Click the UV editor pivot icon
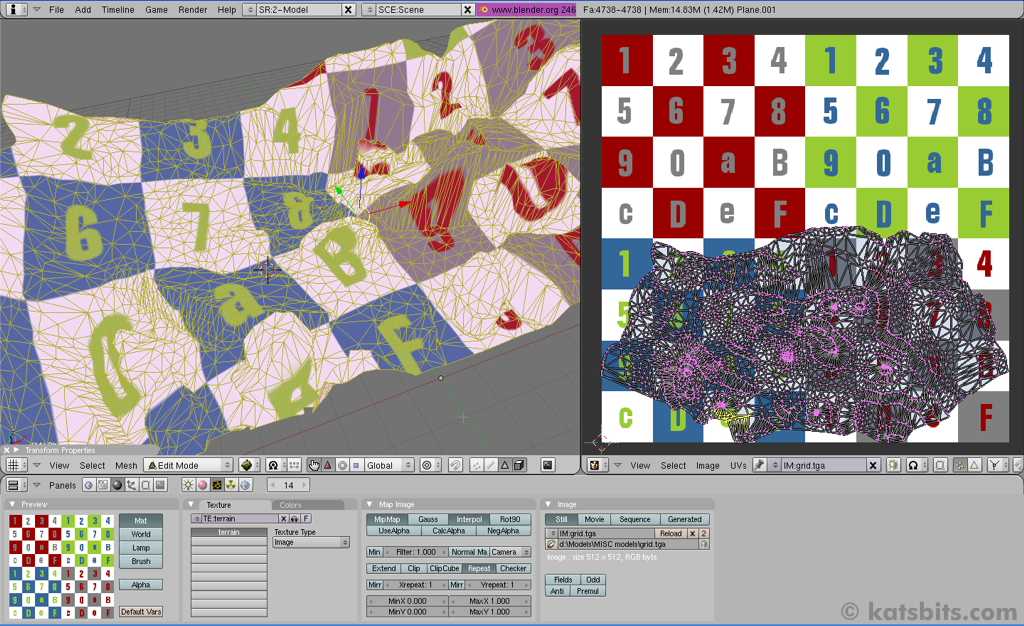Viewport: 1024px width, 626px height. pyautogui.click(x=916, y=465)
